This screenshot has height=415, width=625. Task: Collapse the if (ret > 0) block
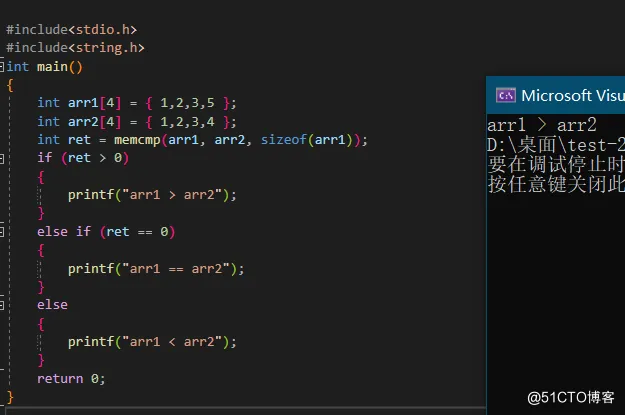point(2,159)
